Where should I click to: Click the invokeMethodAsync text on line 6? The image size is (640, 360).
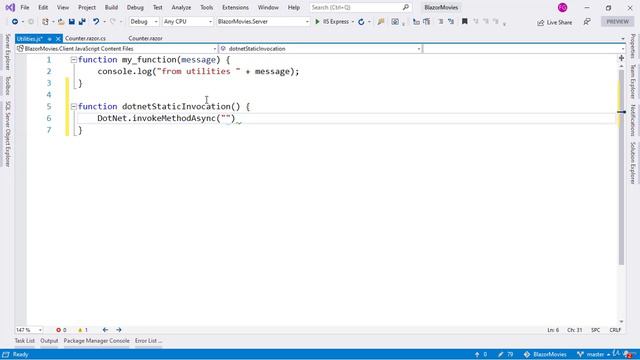coord(174,118)
